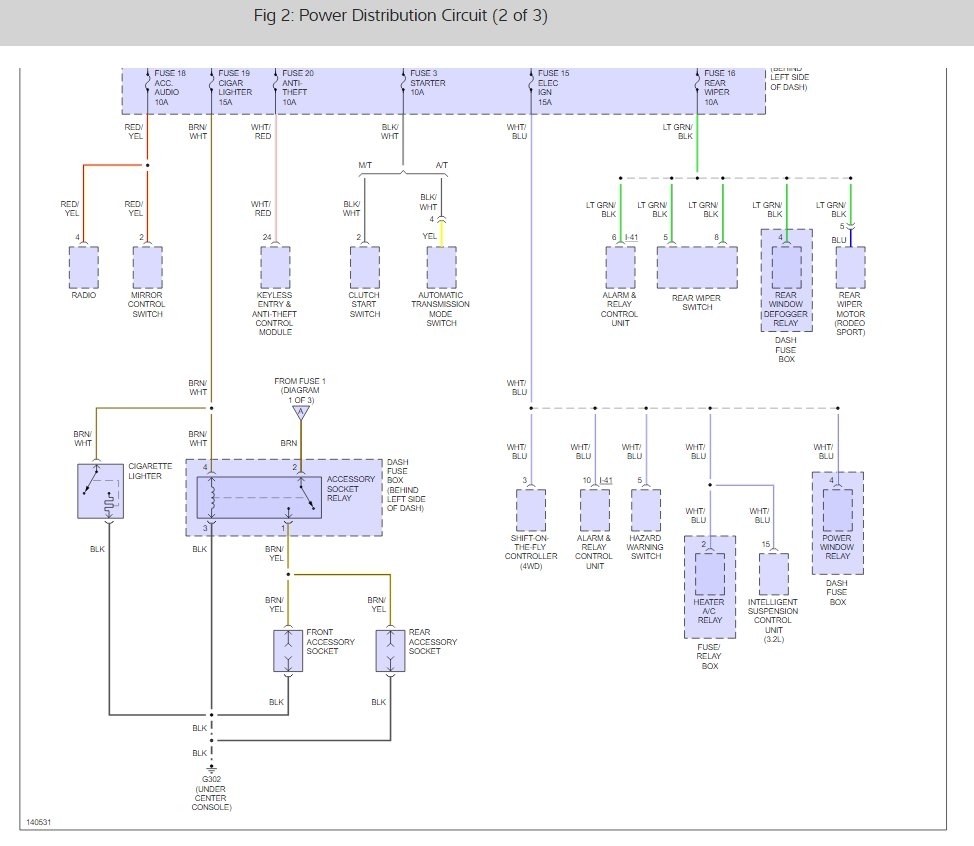Click the Cigarette Lighter symbol
974x846 pixels.
101,491
